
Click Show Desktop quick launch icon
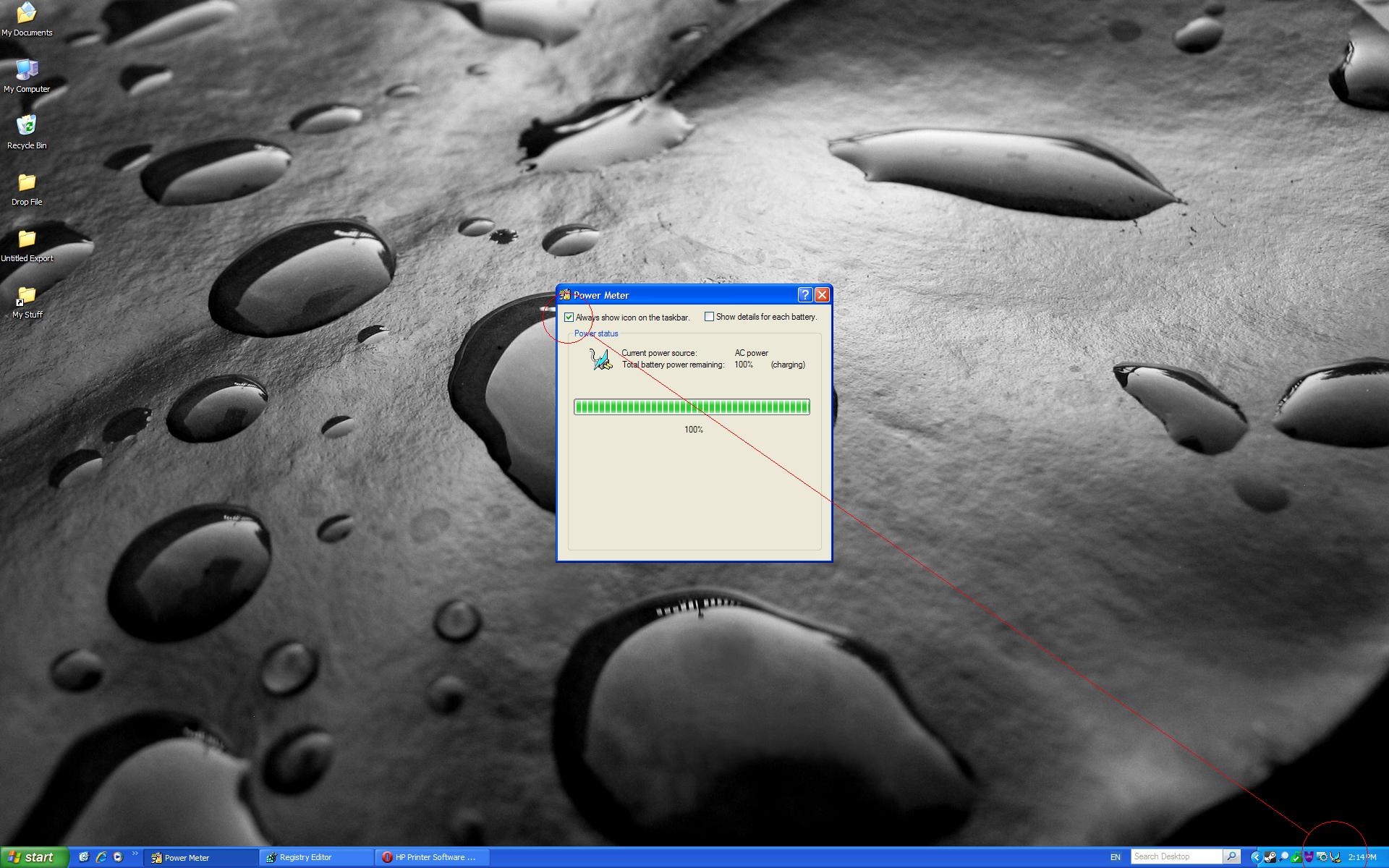(84, 857)
